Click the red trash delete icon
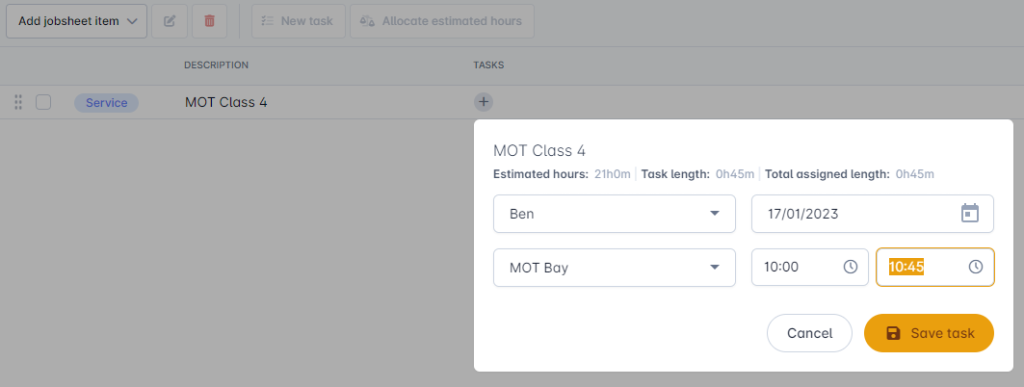The width and height of the screenshot is (1024, 387). click(210, 21)
